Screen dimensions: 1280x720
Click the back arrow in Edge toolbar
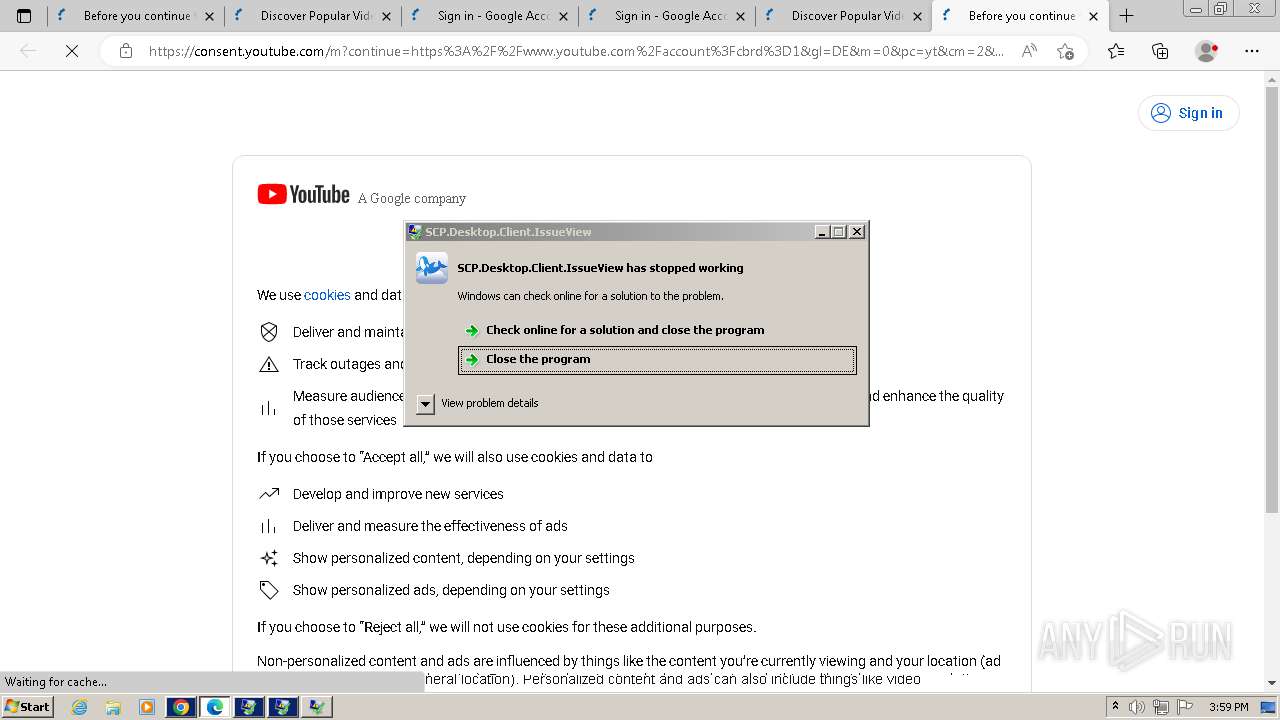[28, 51]
